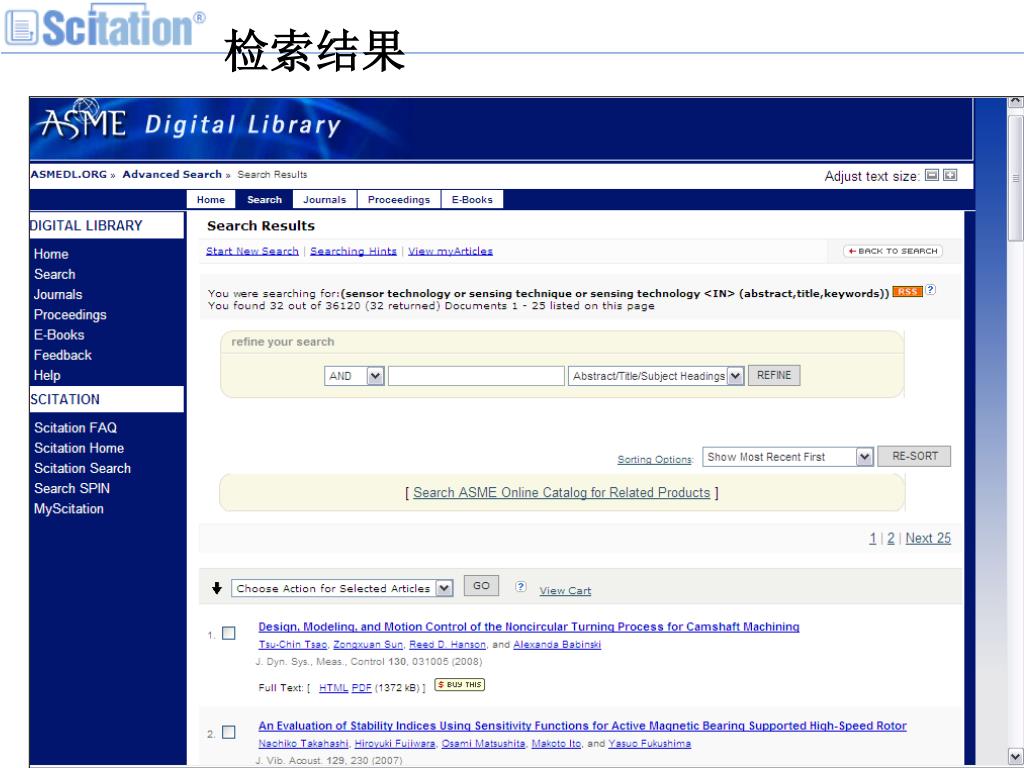
Task: Open MyScitation in the sidebar
Action: click(69, 509)
